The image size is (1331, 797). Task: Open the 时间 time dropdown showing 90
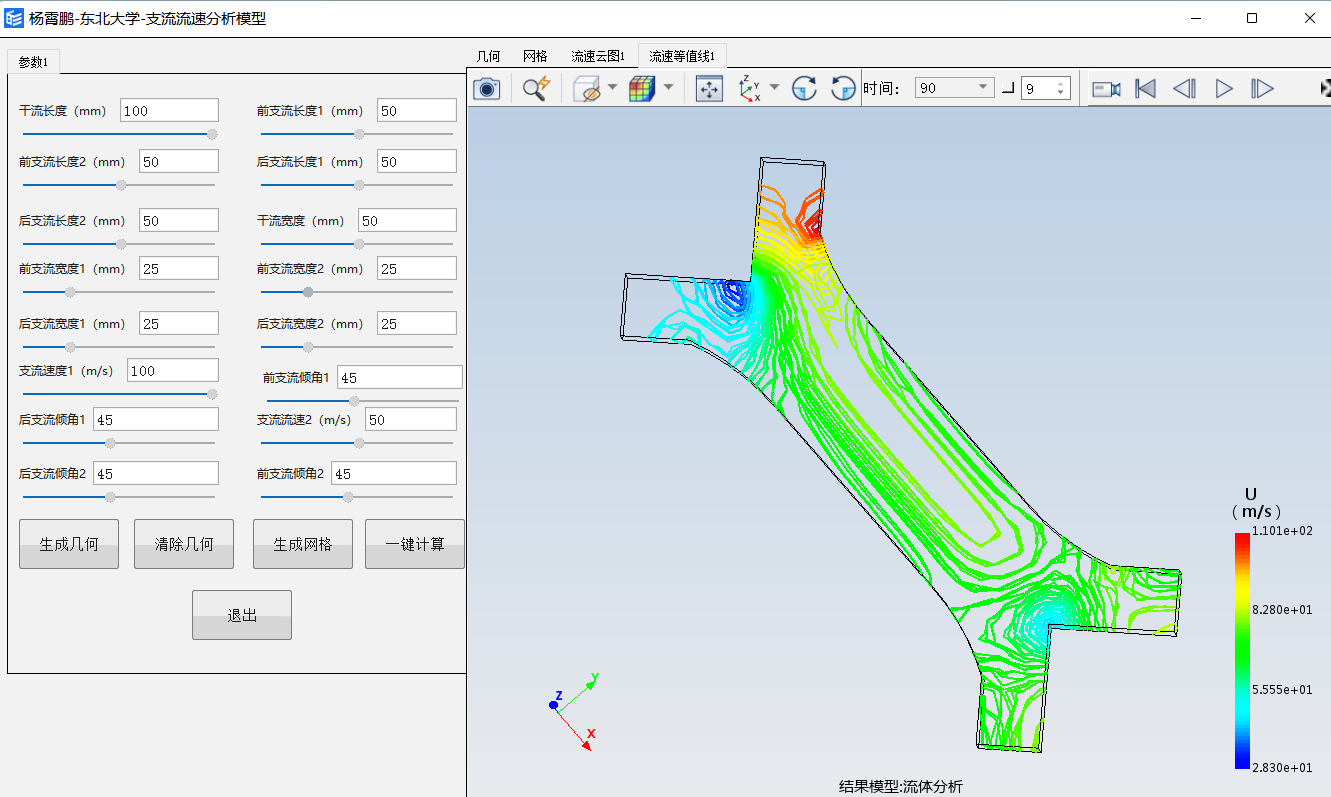(955, 88)
